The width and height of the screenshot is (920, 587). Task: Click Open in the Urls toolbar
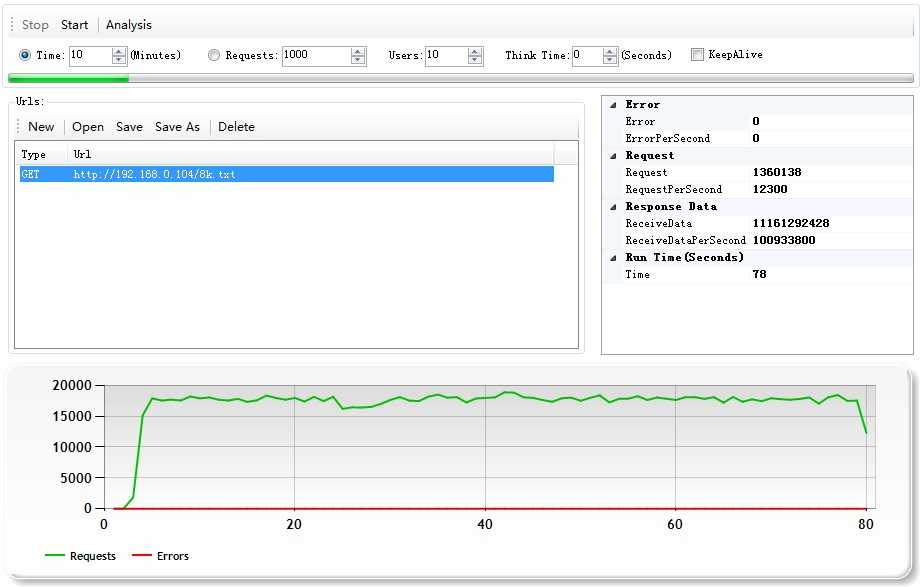click(88, 127)
